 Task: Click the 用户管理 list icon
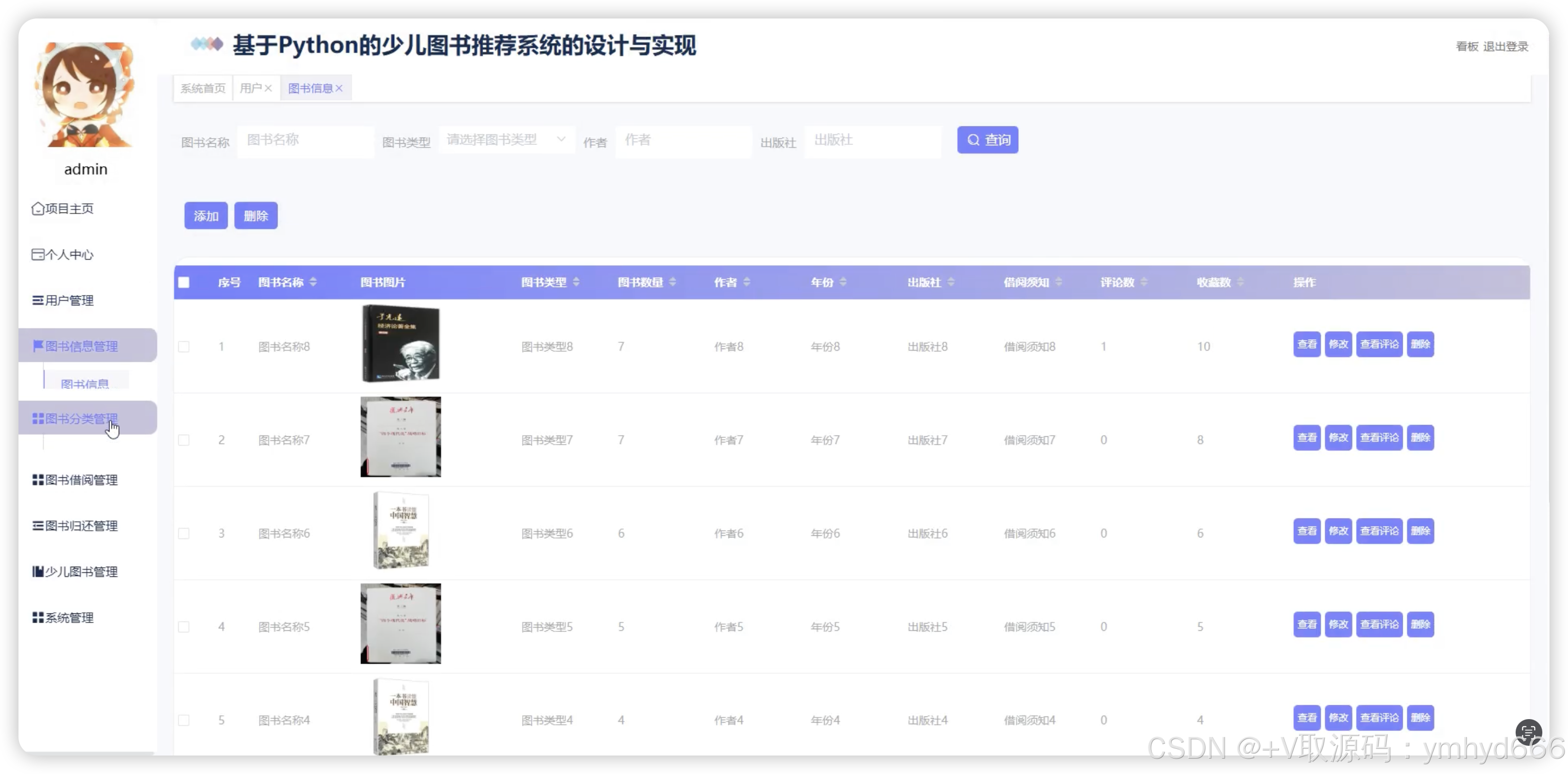[38, 300]
